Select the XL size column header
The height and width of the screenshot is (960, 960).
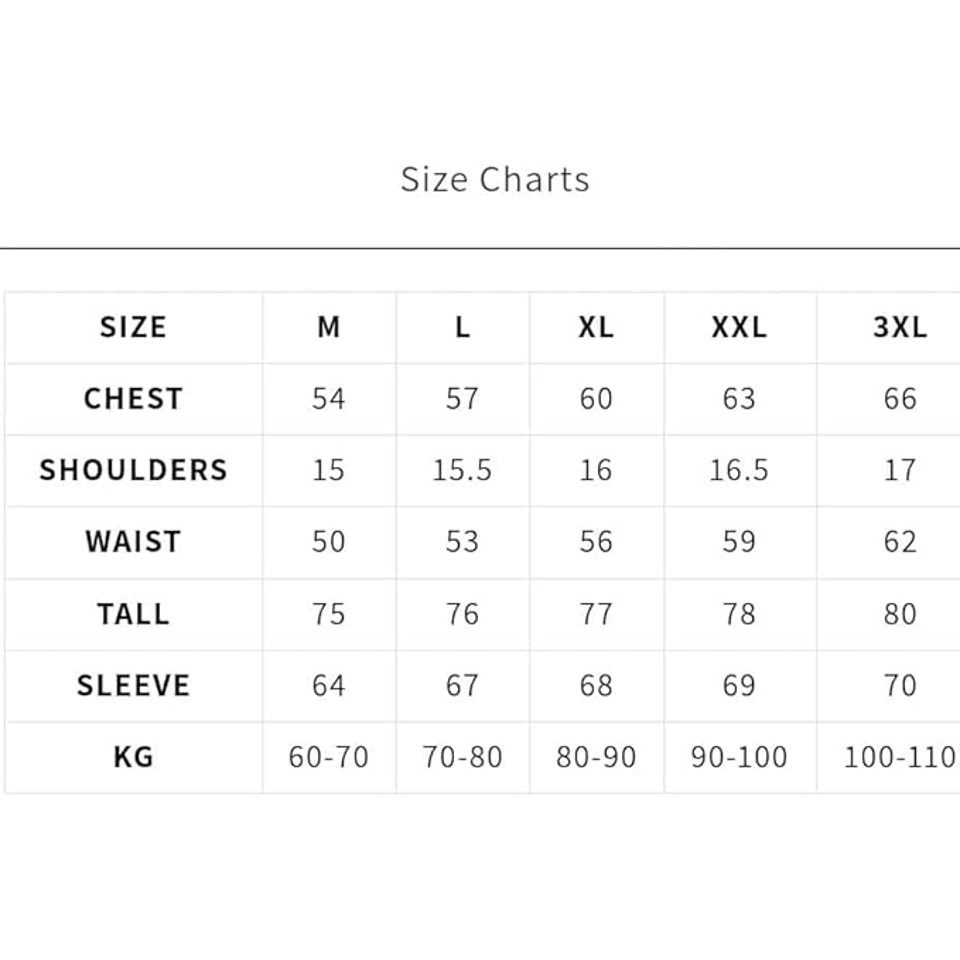click(596, 327)
